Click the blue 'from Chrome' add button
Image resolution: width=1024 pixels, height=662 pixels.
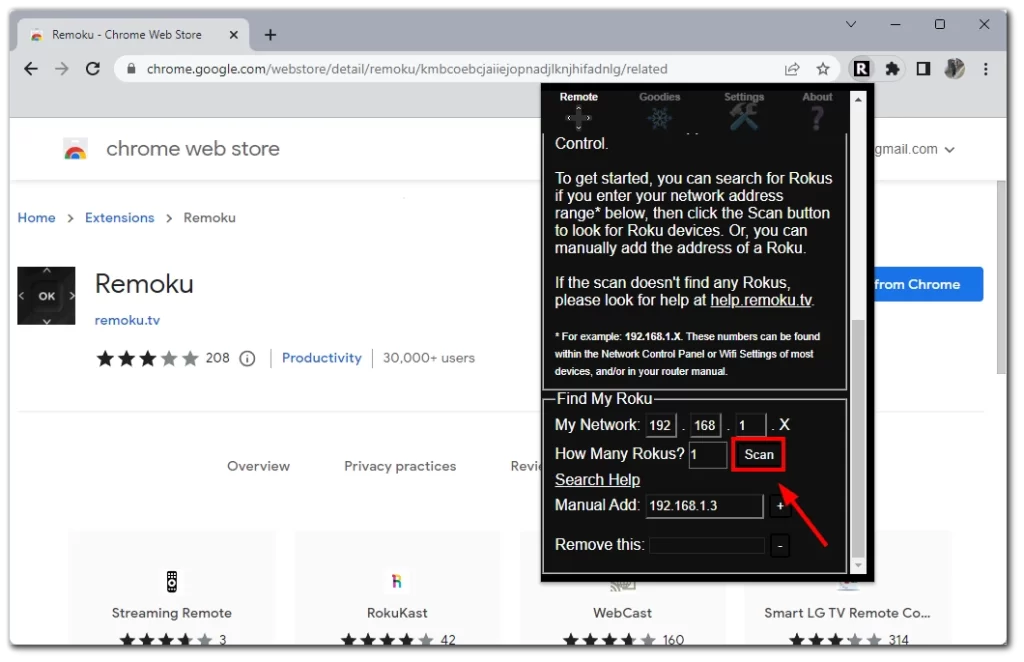click(x=927, y=285)
